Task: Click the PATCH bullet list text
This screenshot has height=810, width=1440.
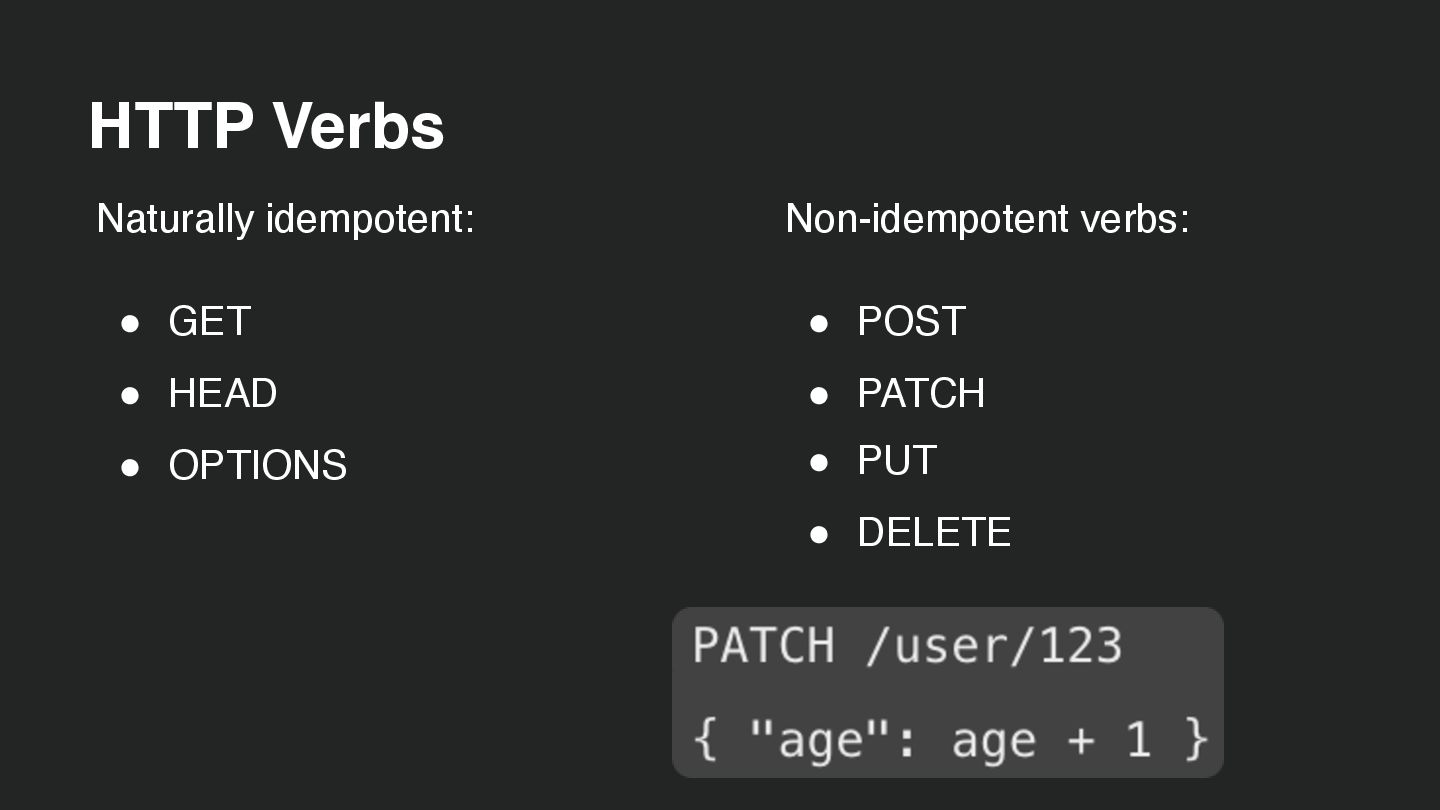Action: tap(920, 394)
